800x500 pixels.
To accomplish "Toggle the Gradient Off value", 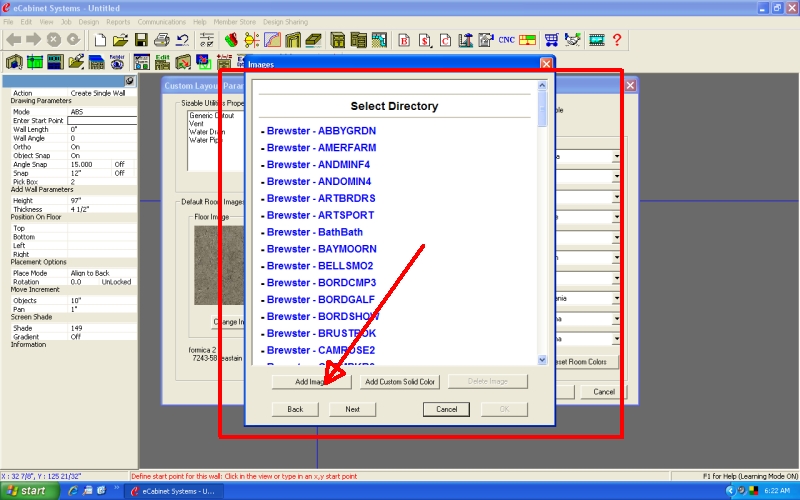I will 76,337.
